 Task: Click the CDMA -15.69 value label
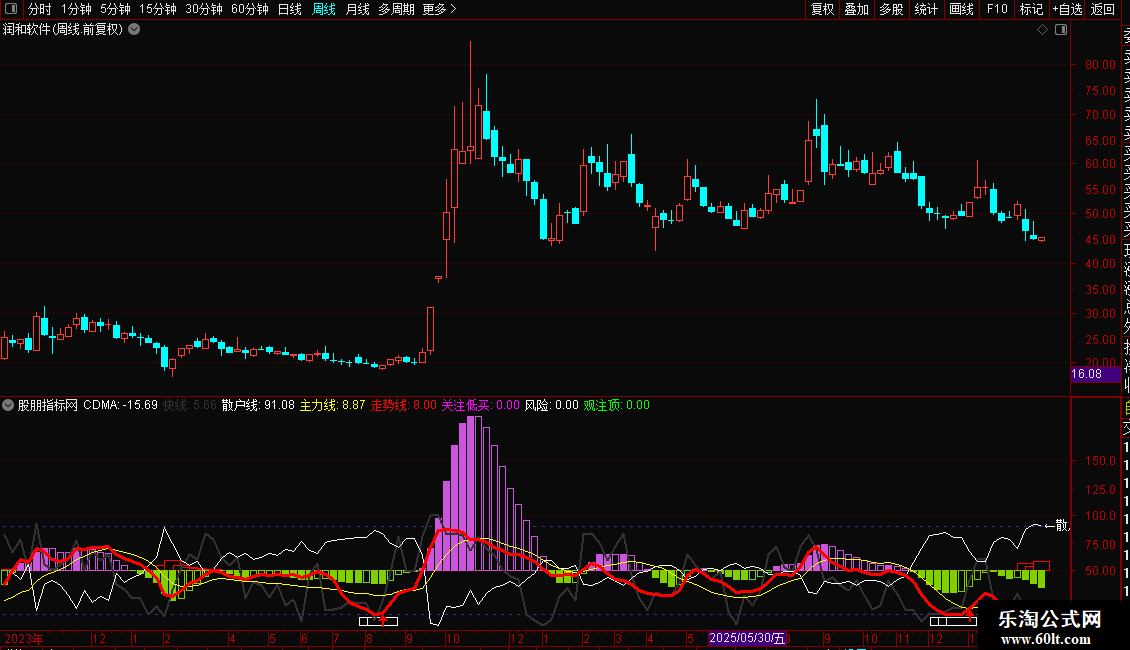(120, 405)
